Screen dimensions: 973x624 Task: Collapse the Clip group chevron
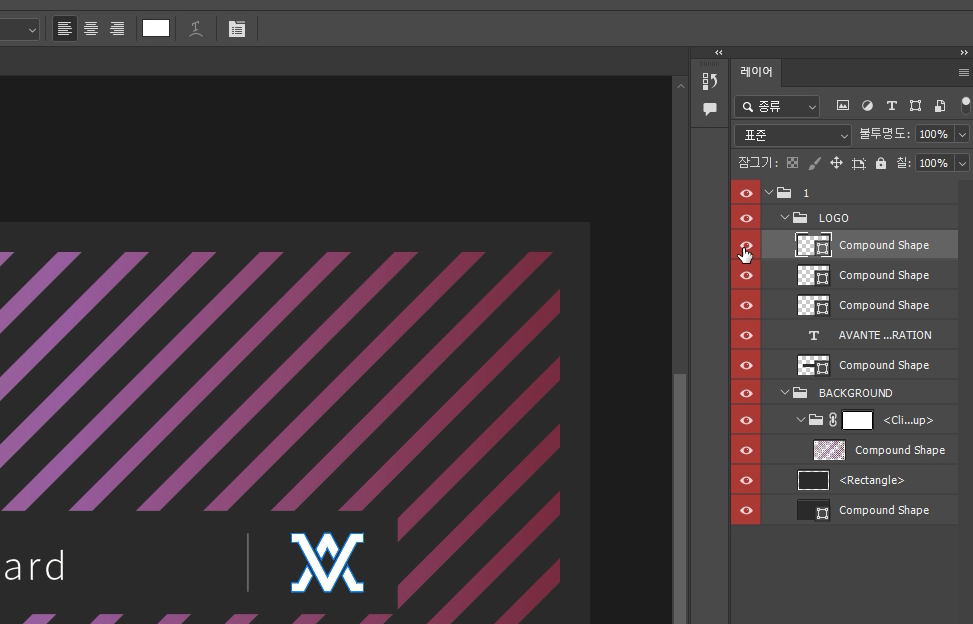pos(801,420)
